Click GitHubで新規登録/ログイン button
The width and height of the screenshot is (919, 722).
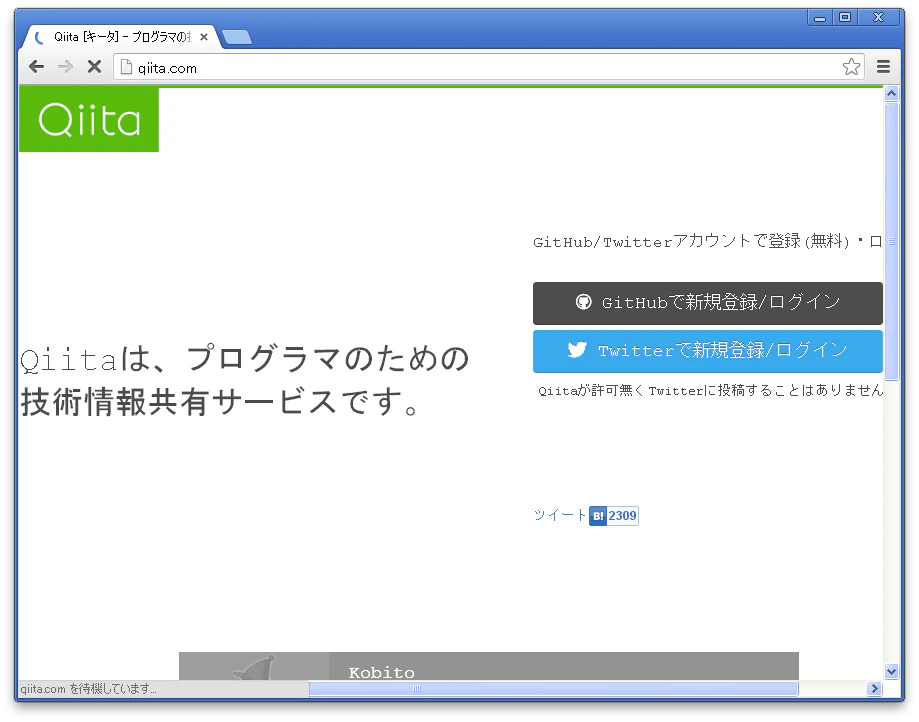point(707,303)
